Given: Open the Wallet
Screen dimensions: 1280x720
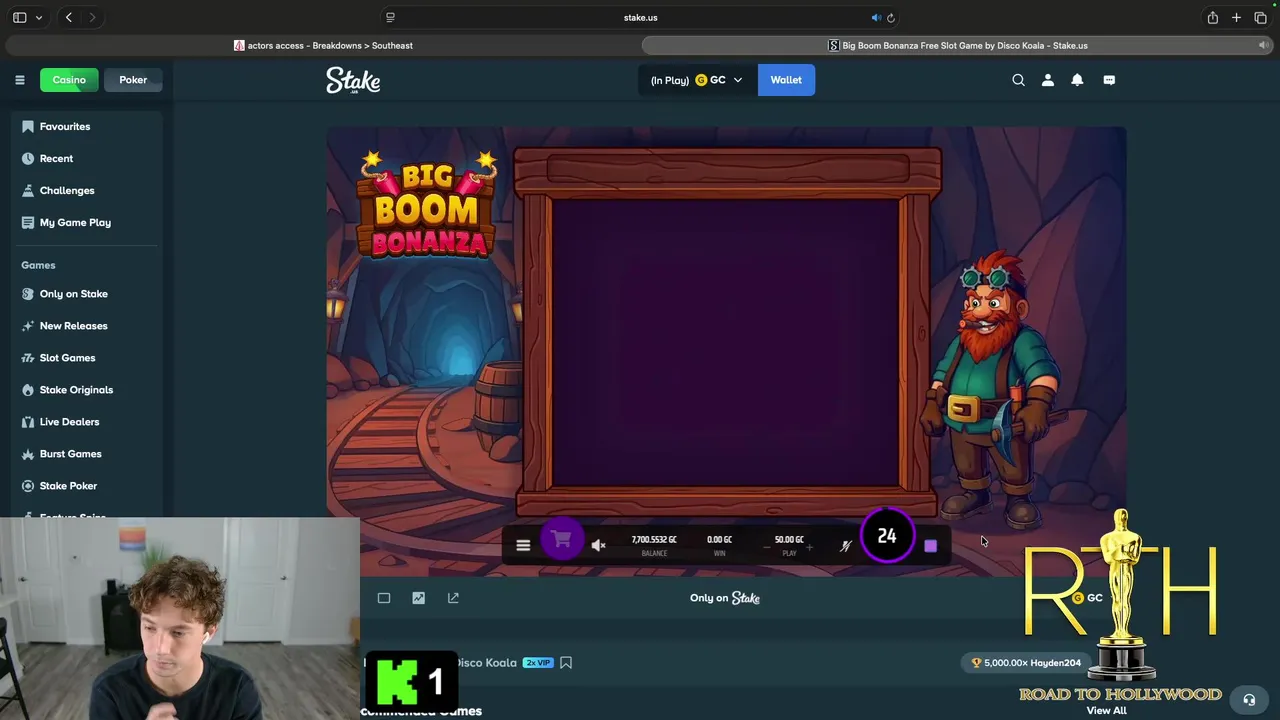Looking at the screenshot, I should (x=786, y=80).
